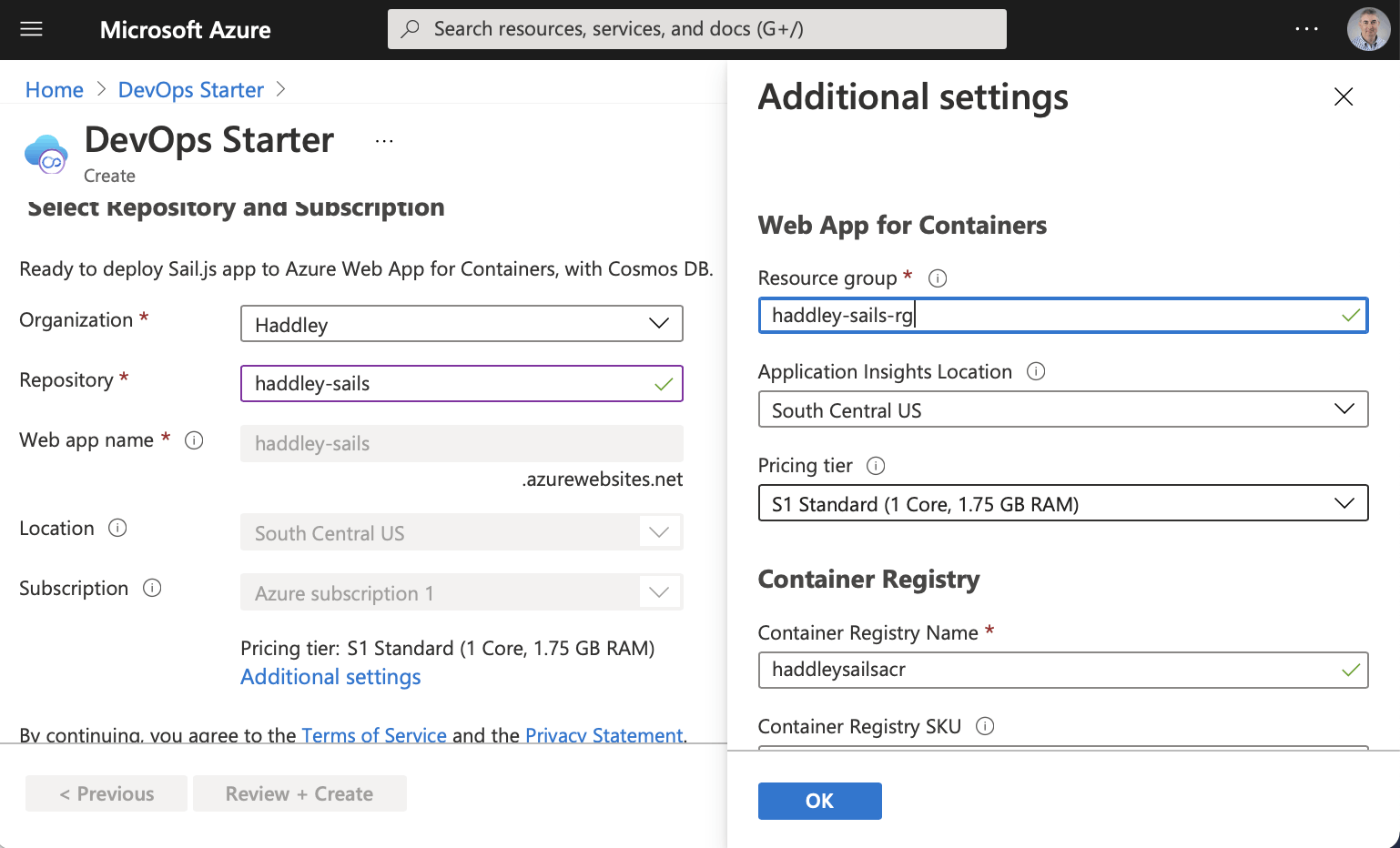Viewport: 1400px width, 848px height.
Task: Open the Pricing tier dropdown
Action: [x=1062, y=503]
